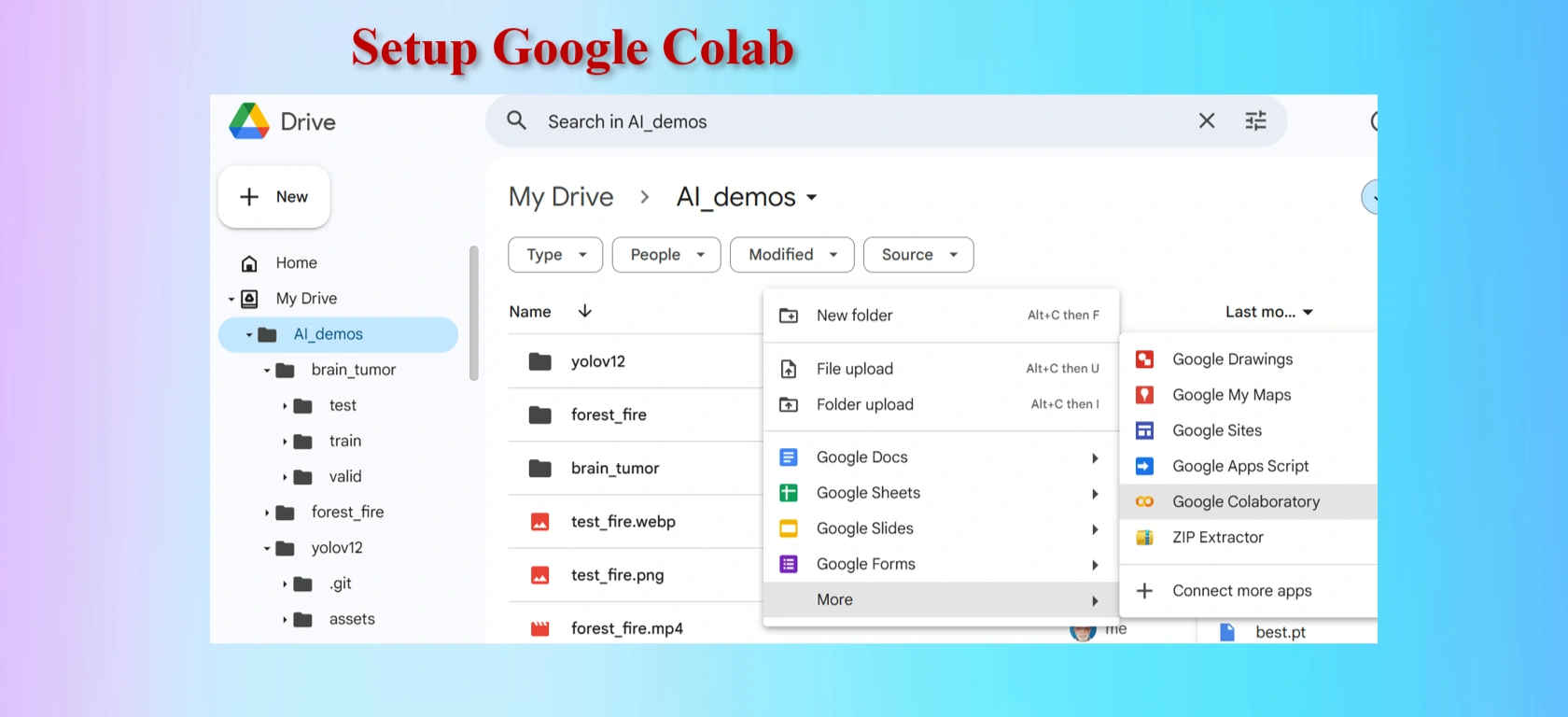Open the More submenu
Viewport: 1568px width, 717px height.
[941, 599]
